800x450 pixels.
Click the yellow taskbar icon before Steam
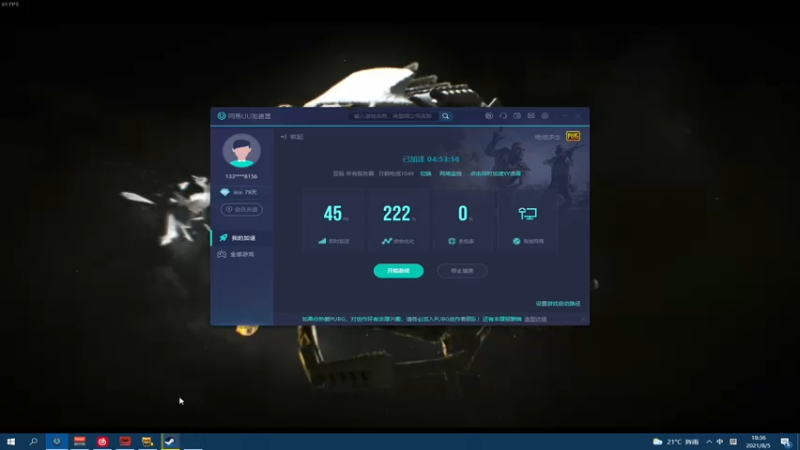tap(147, 441)
